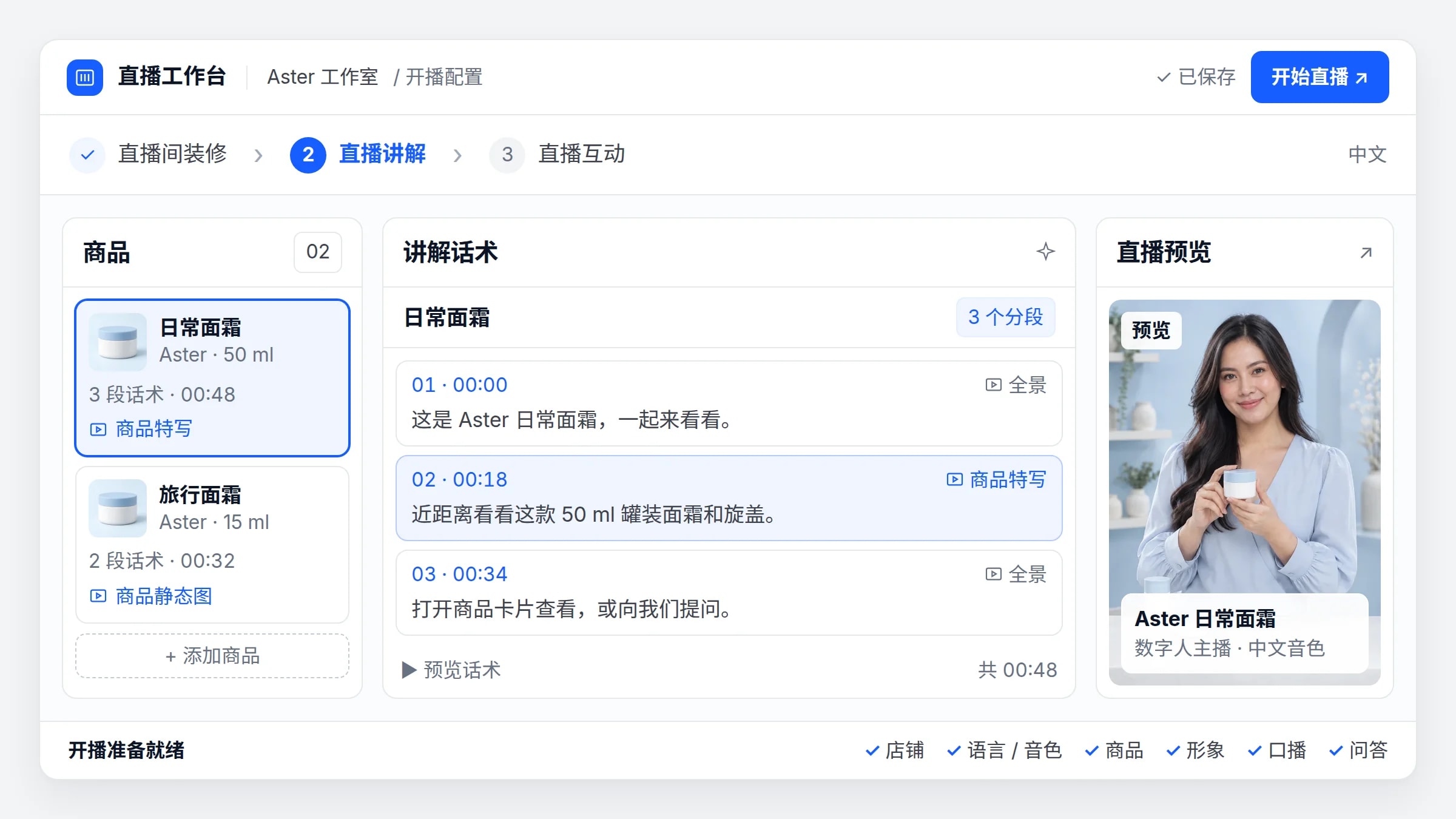Screen dimensions: 1456x819
Task: Click the step 2 number circle
Action: tap(308, 155)
